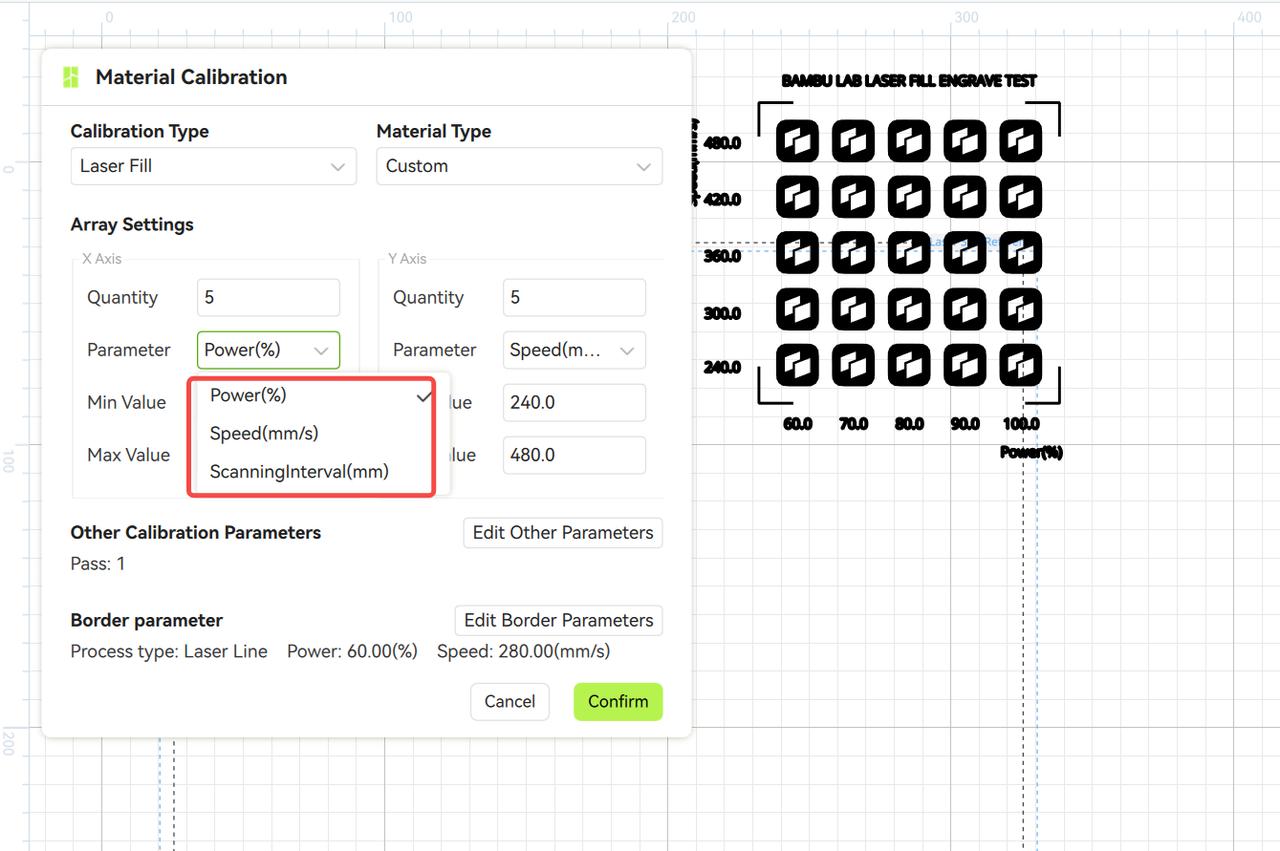This screenshot has width=1280, height=851.
Task: Click the 'Process type: Laser Line' text
Action: (x=169, y=651)
